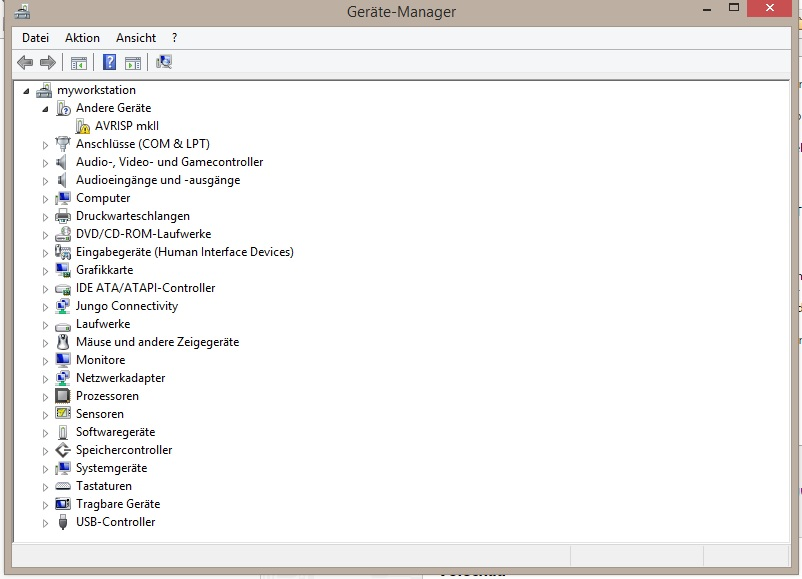Image resolution: width=802 pixels, height=579 pixels.
Task: Click the scan for hardware changes icon
Action: point(164,62)
